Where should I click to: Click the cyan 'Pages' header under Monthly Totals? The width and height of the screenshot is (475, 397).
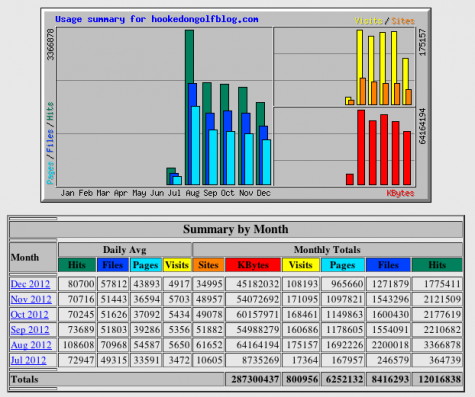[343, 265]
